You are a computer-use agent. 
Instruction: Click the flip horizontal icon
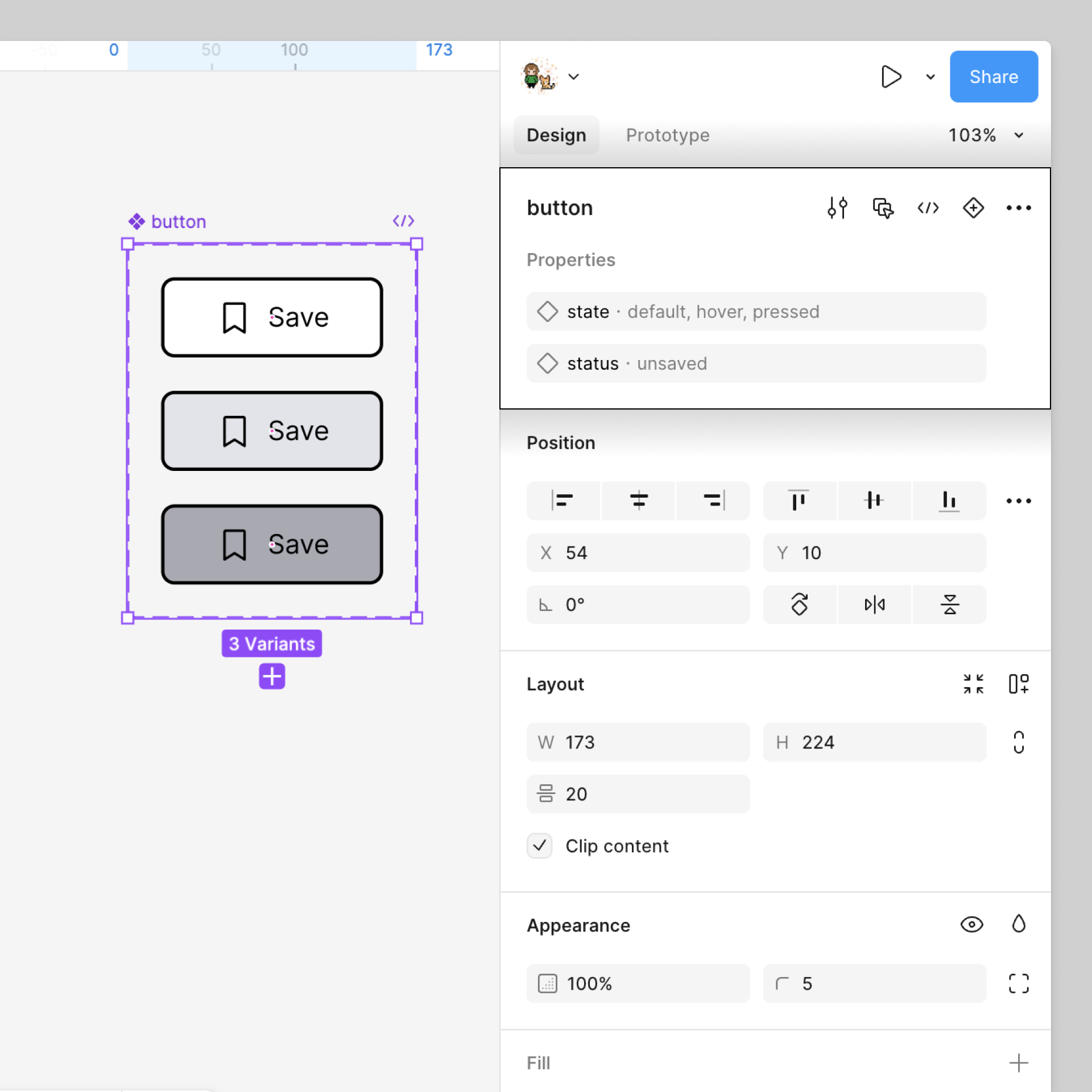pyautogui.click(x=874, y=604)
